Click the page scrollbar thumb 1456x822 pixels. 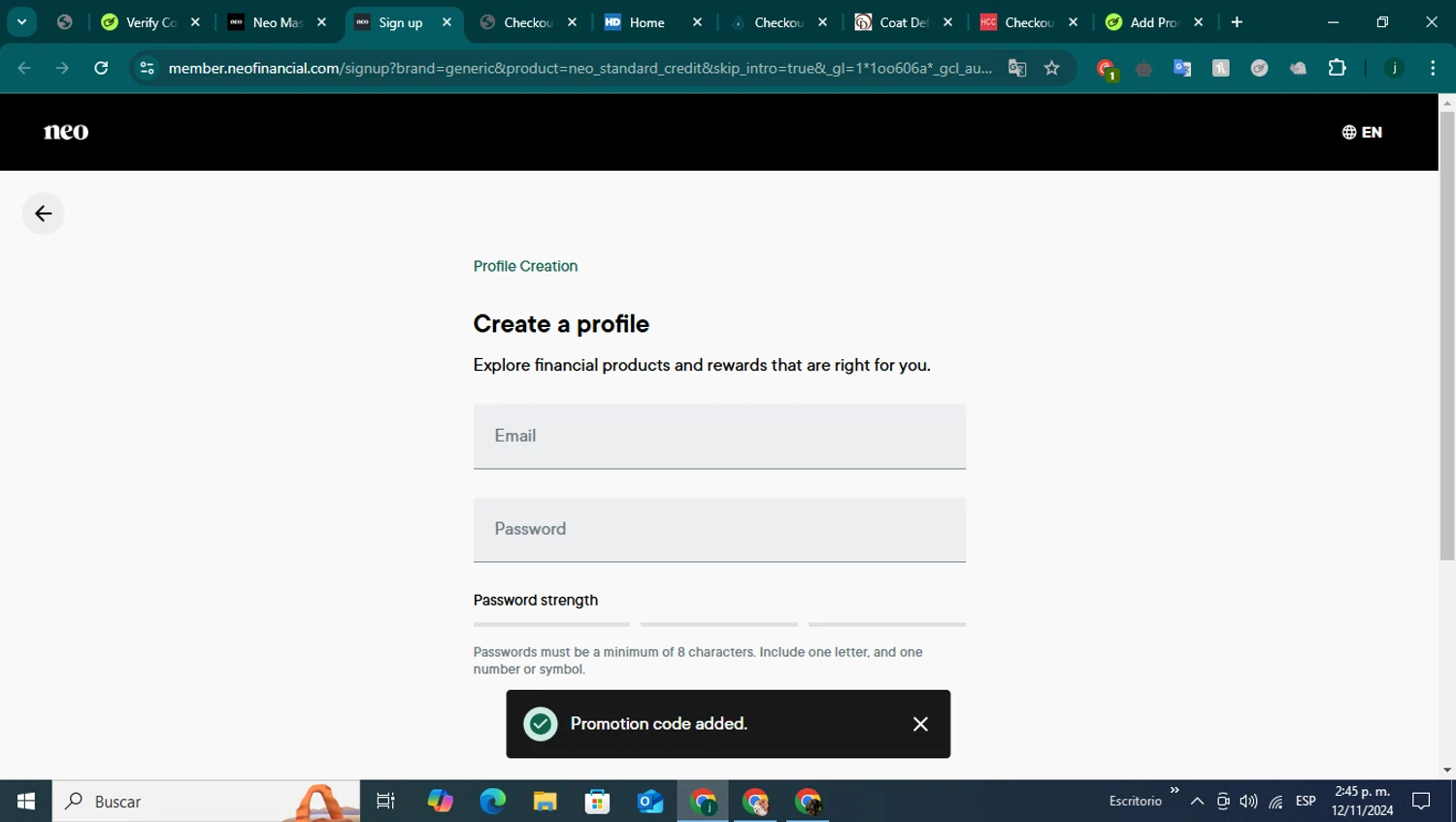pos(1447,335)
